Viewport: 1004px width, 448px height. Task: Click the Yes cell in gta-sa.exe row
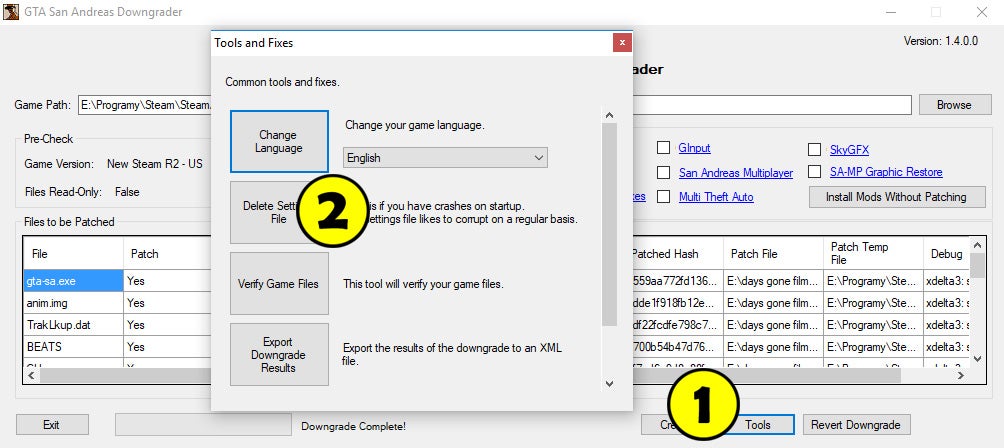[x=168, y=281]
